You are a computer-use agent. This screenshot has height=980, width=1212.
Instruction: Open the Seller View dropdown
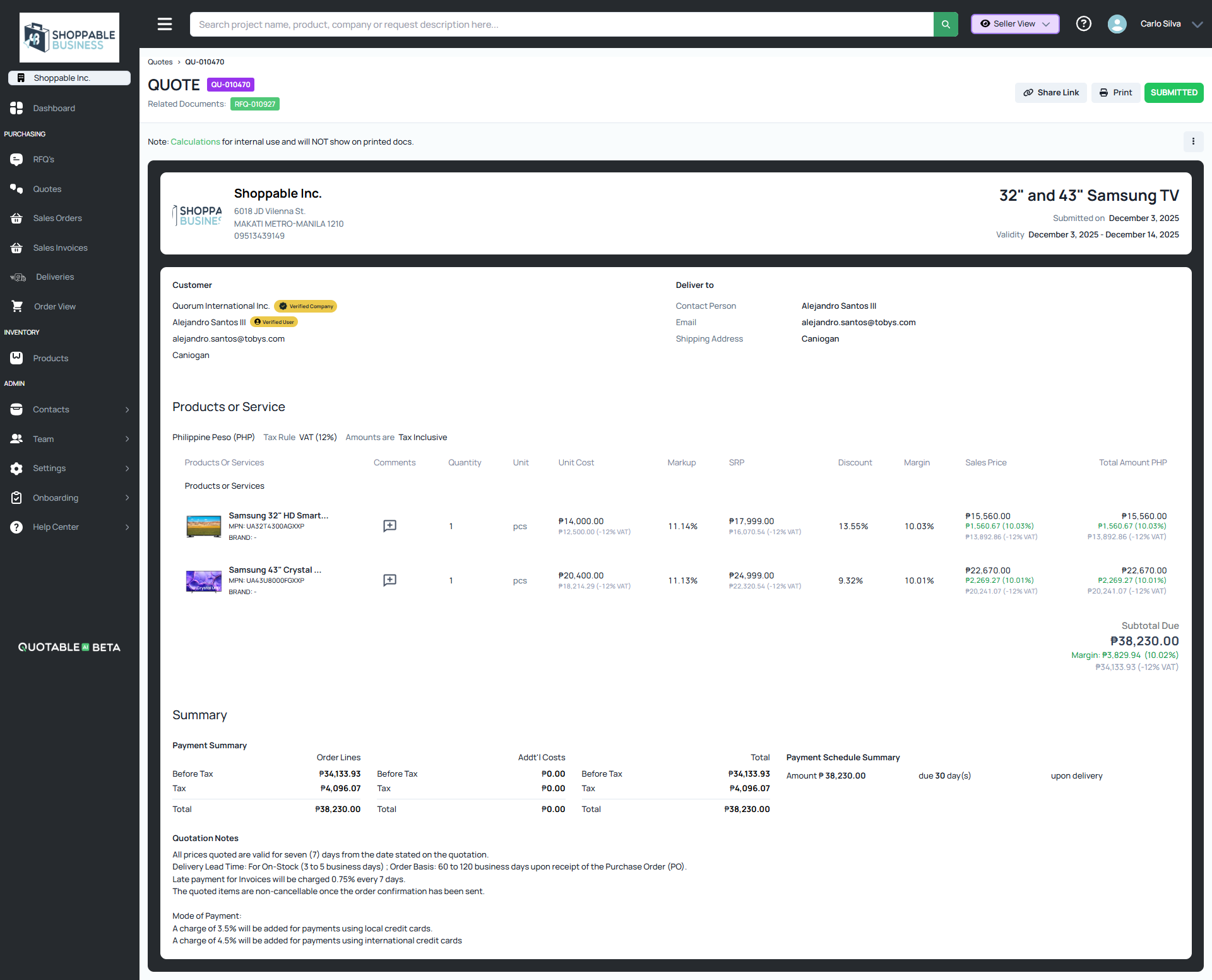pyautogui.click(x=1014, y=24)
